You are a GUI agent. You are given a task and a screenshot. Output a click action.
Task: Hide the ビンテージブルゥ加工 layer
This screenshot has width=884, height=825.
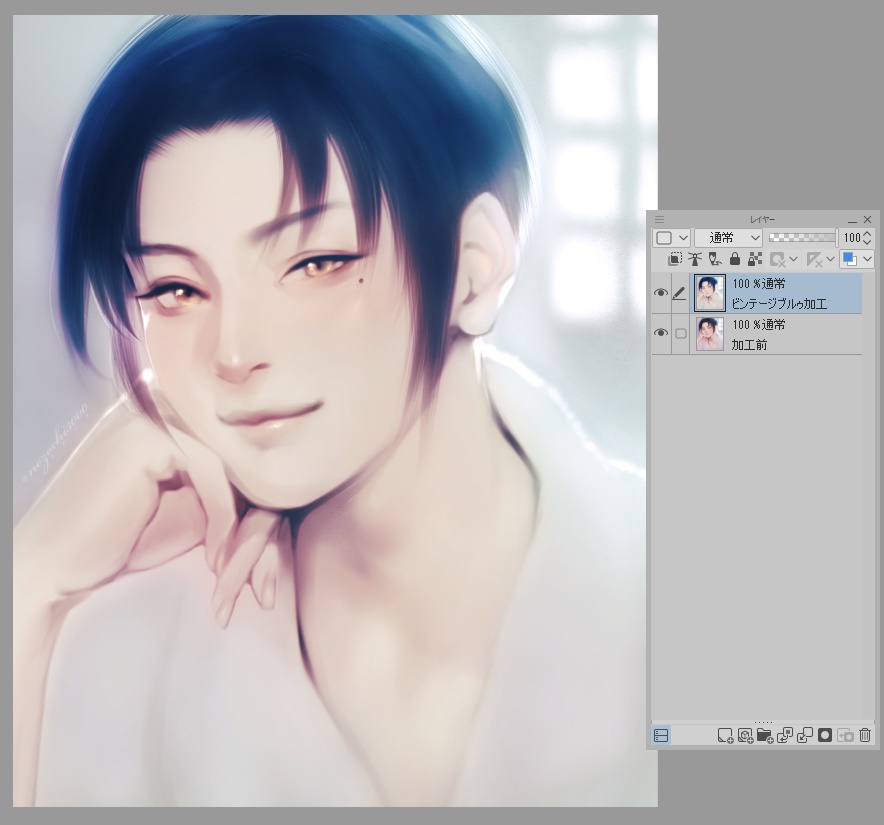coord(661,293)
